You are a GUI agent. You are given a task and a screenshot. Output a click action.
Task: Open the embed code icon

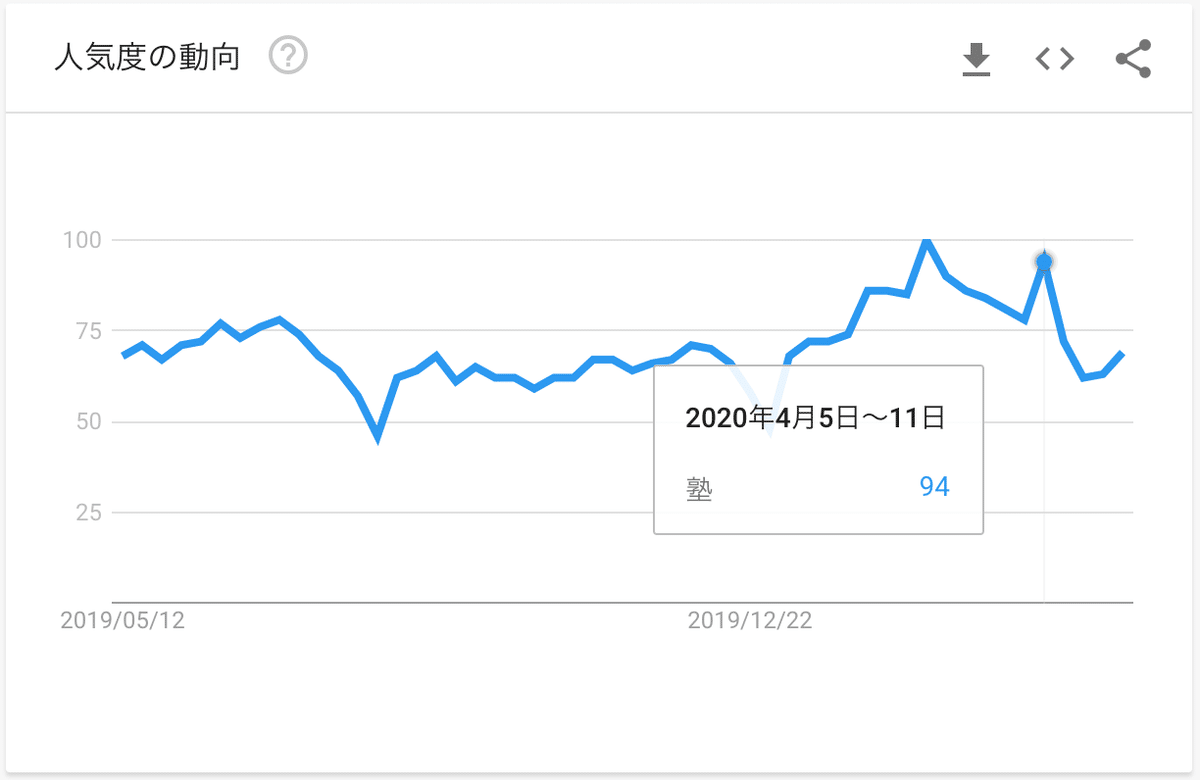[1055, 60]
